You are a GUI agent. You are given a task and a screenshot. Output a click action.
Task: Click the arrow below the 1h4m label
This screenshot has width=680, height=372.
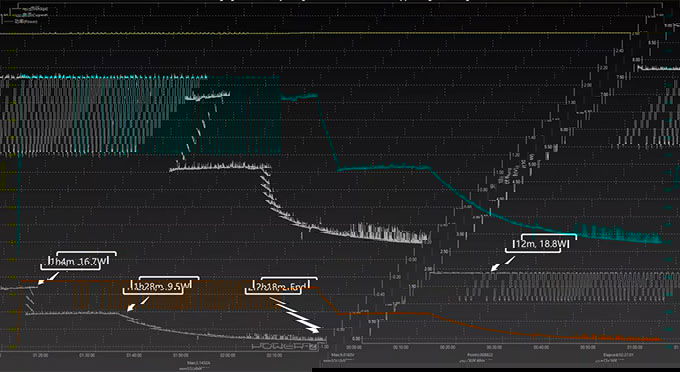click(x=48, y=278)
